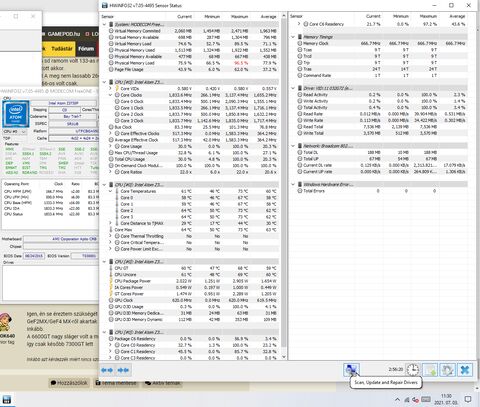Click the Read Activity sensor icon

click(x=300, y=95)
